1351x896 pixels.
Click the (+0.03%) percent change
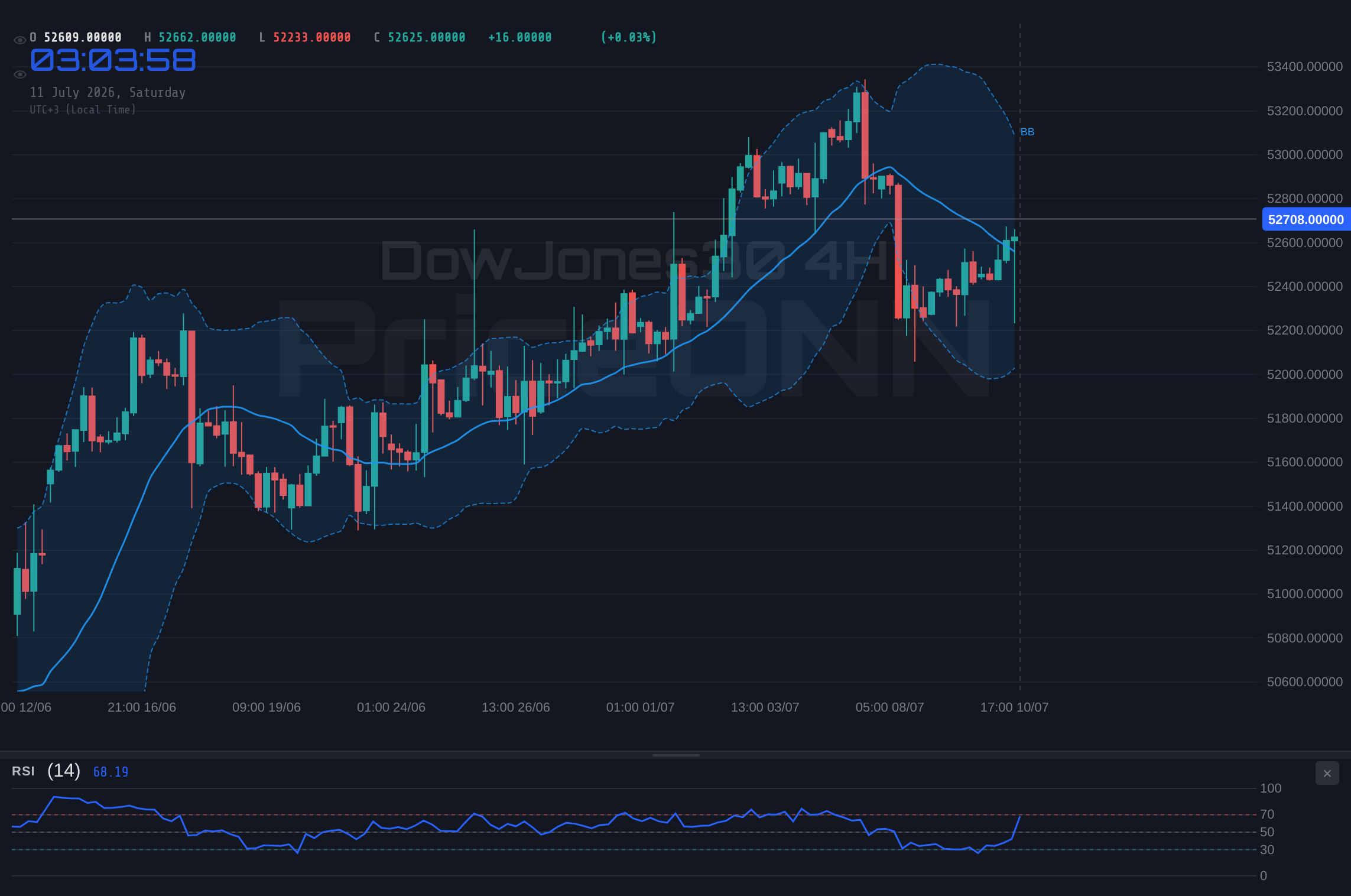[628, 37]
